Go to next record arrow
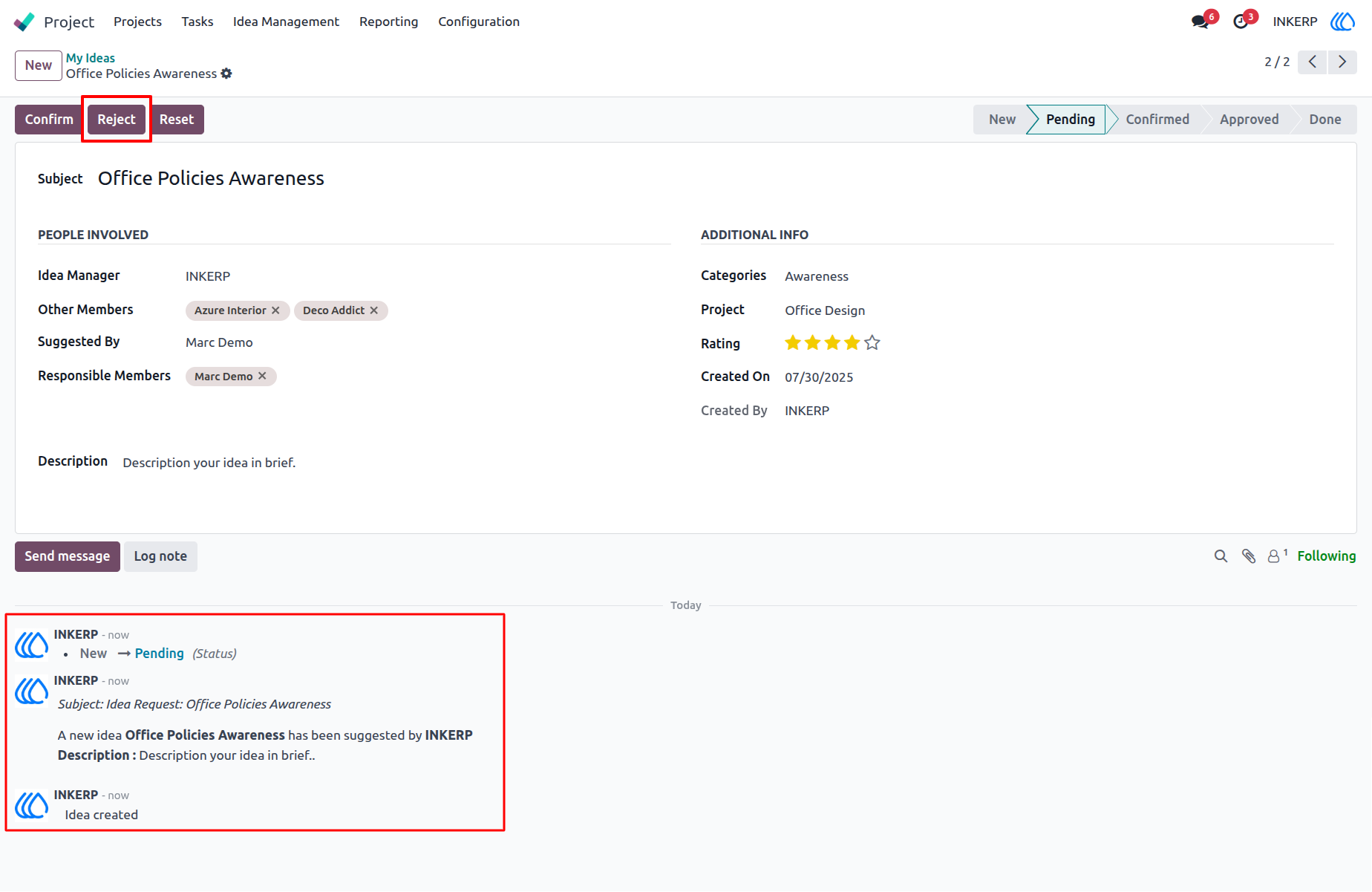The height and width of the screenshot is (892, 1372). click(1342, 62)
